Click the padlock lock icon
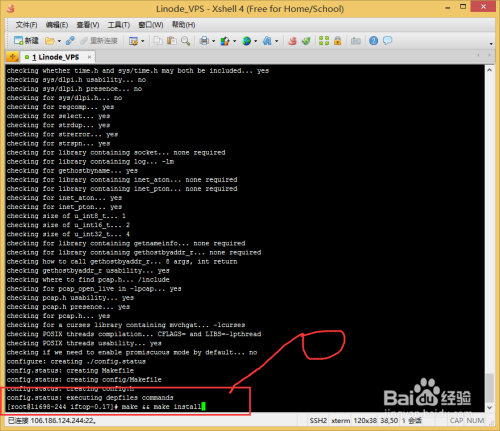 pyautogui.click(x=338, y=41)
